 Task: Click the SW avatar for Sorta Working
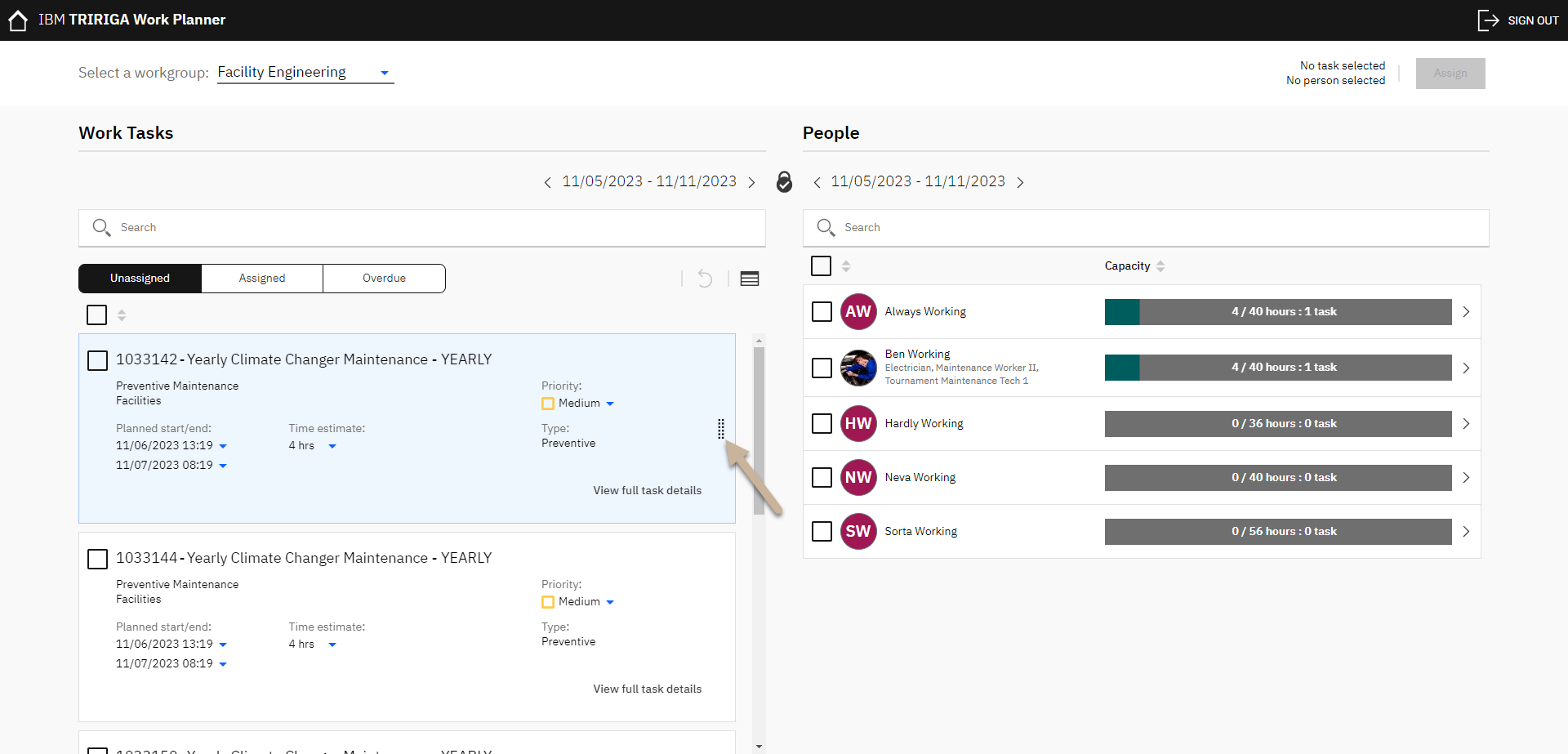pyautogui.click(x=858, y=531)
